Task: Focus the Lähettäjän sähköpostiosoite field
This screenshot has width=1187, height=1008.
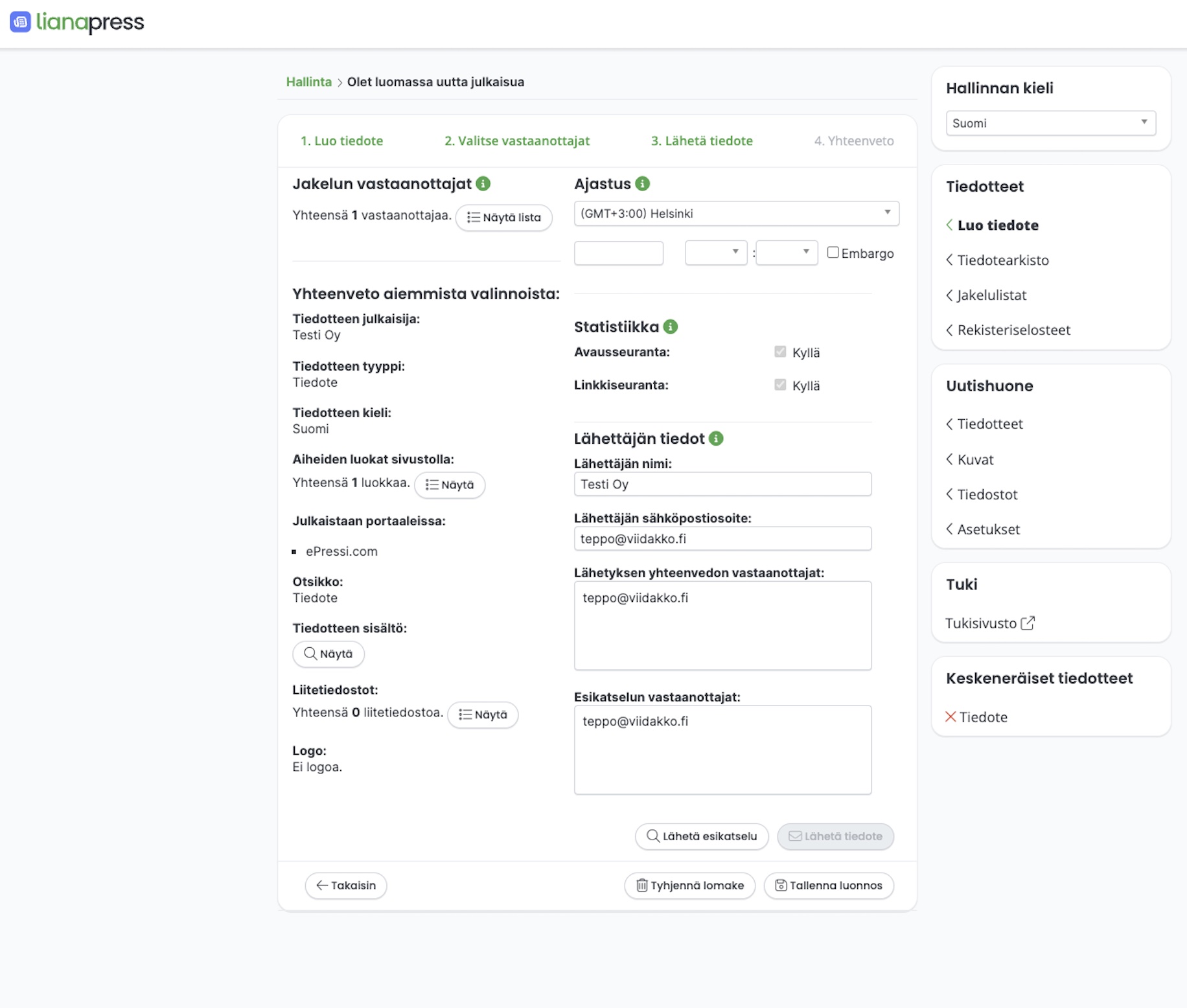Action: pyautogui.click(x=723, y=538)
